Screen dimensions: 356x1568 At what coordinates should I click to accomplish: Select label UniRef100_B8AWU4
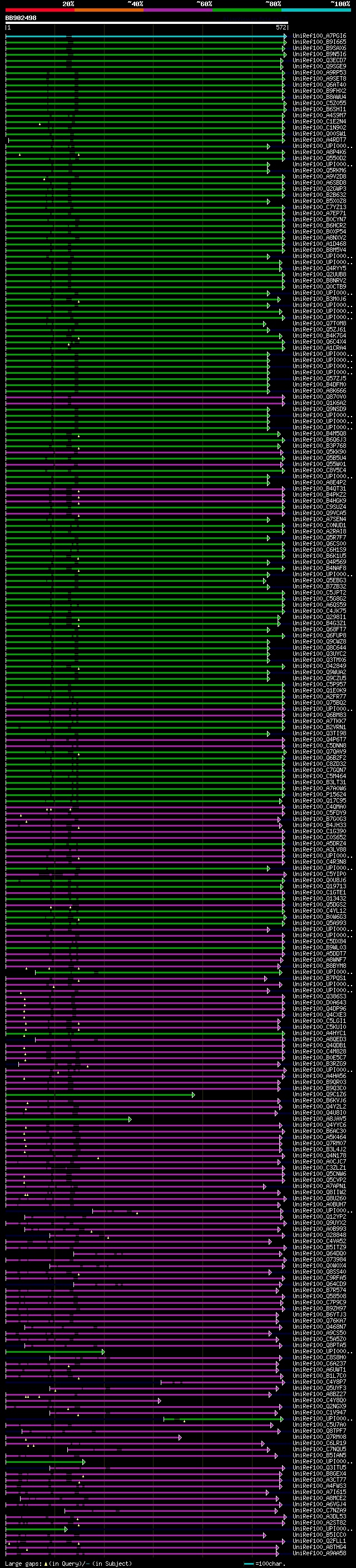(x=319, y=97)
